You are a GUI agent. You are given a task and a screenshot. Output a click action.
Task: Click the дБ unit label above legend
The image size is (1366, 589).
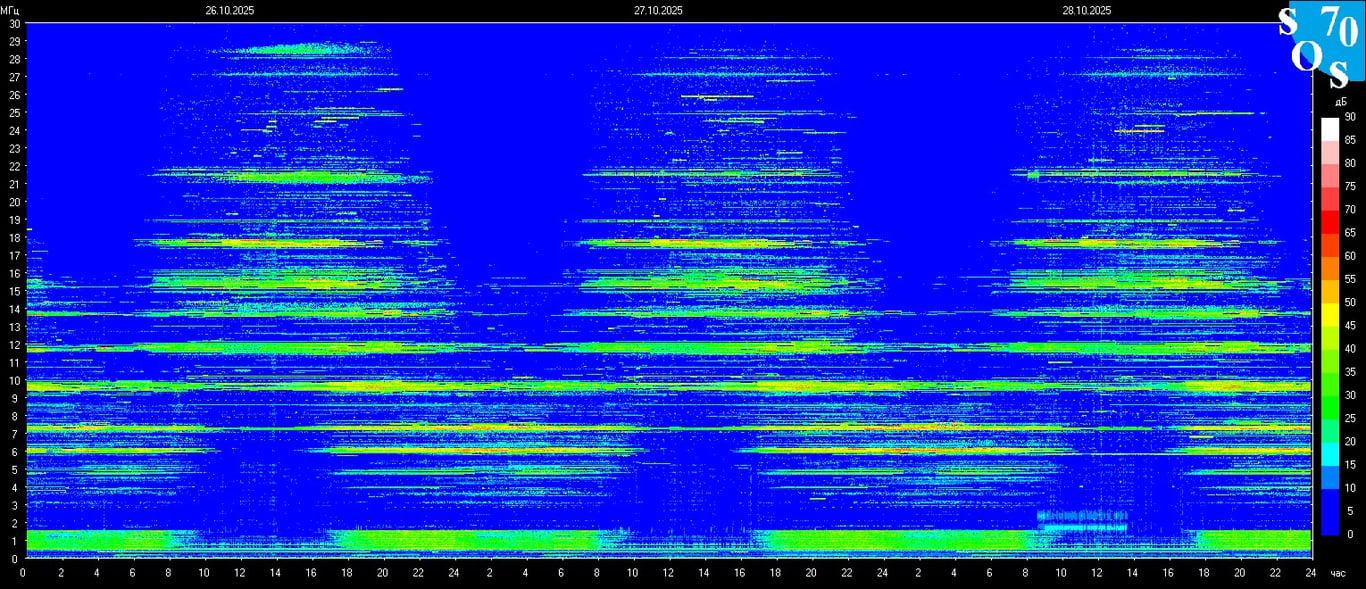1340,101
